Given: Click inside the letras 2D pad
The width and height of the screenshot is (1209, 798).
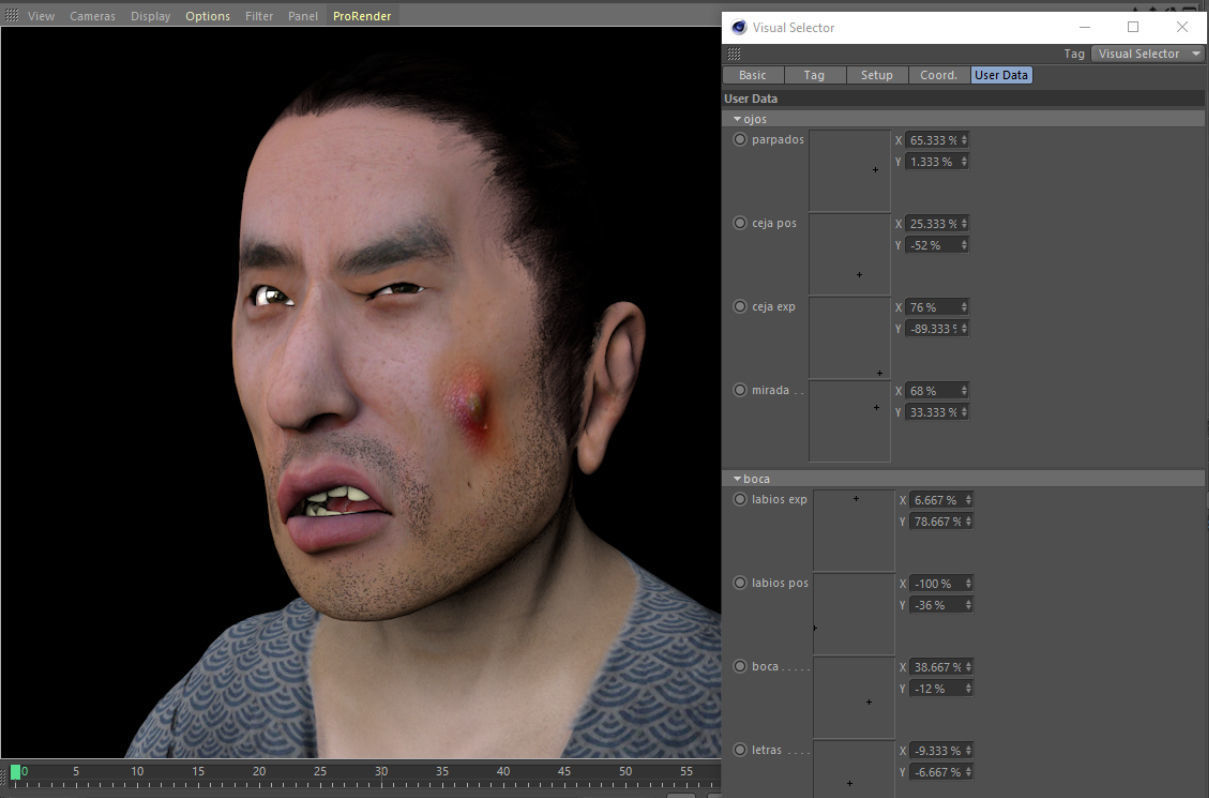Looking at the screenshot, I should [854, 769].
